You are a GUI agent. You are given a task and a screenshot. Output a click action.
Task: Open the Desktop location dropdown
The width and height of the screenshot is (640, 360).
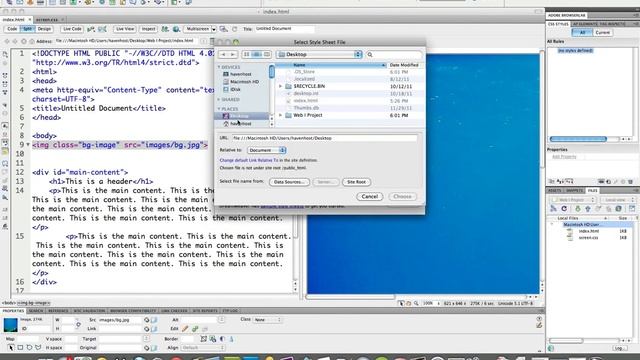click(x=319, y=54)
